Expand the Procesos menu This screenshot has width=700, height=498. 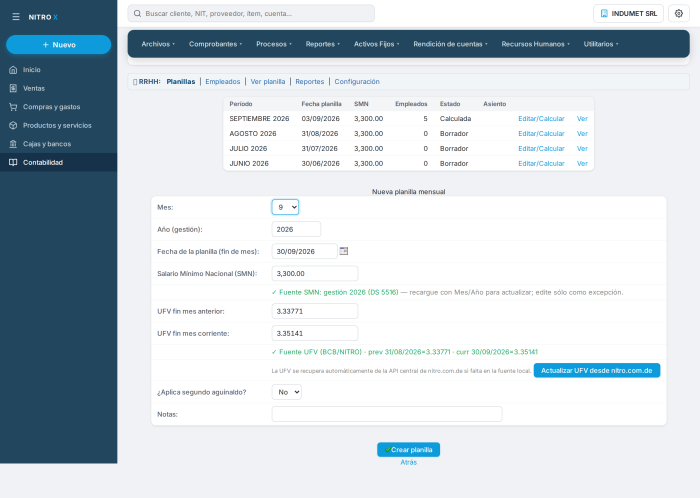coord(274,44)
